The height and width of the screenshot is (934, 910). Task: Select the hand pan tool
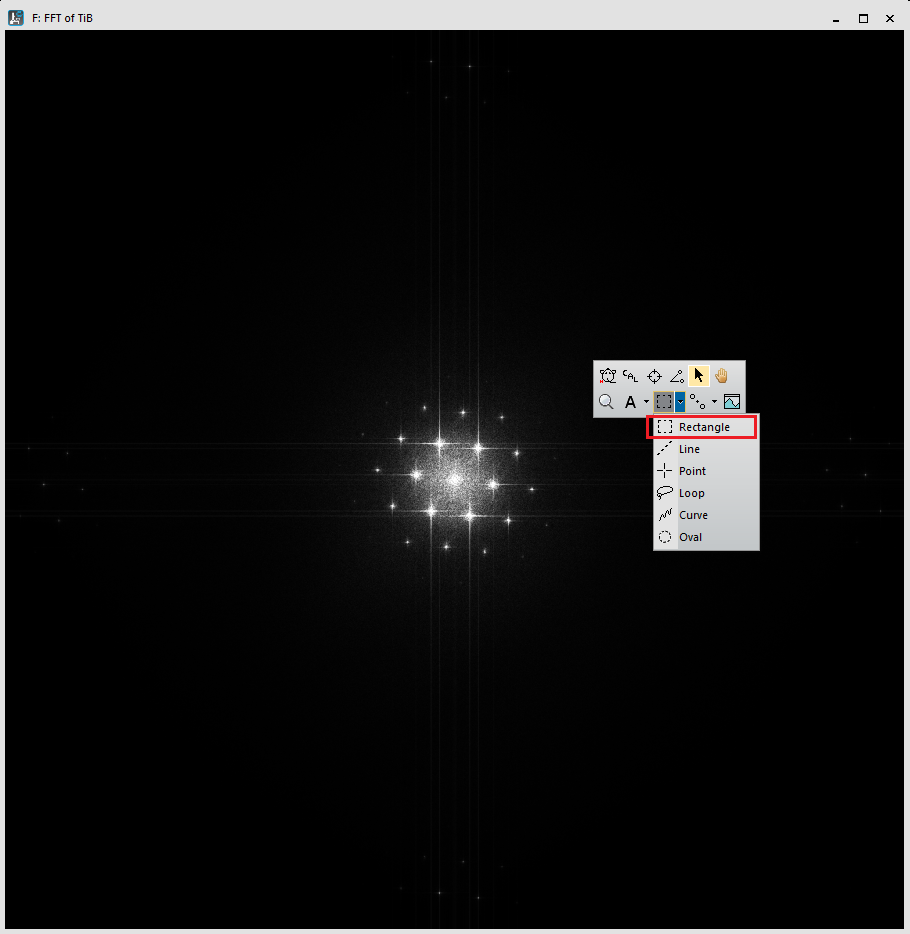[x=722, y=376]
